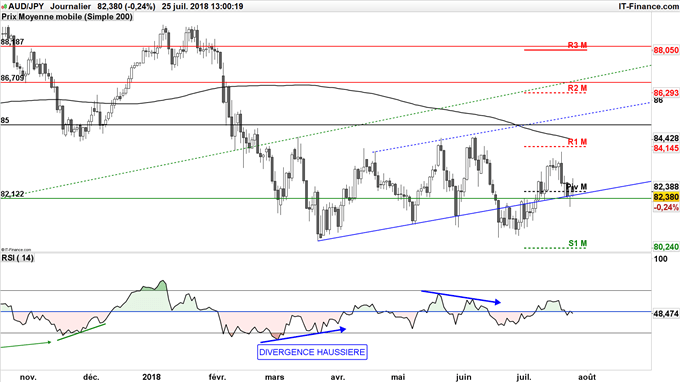Click the juin date axis label

point(463,377)
